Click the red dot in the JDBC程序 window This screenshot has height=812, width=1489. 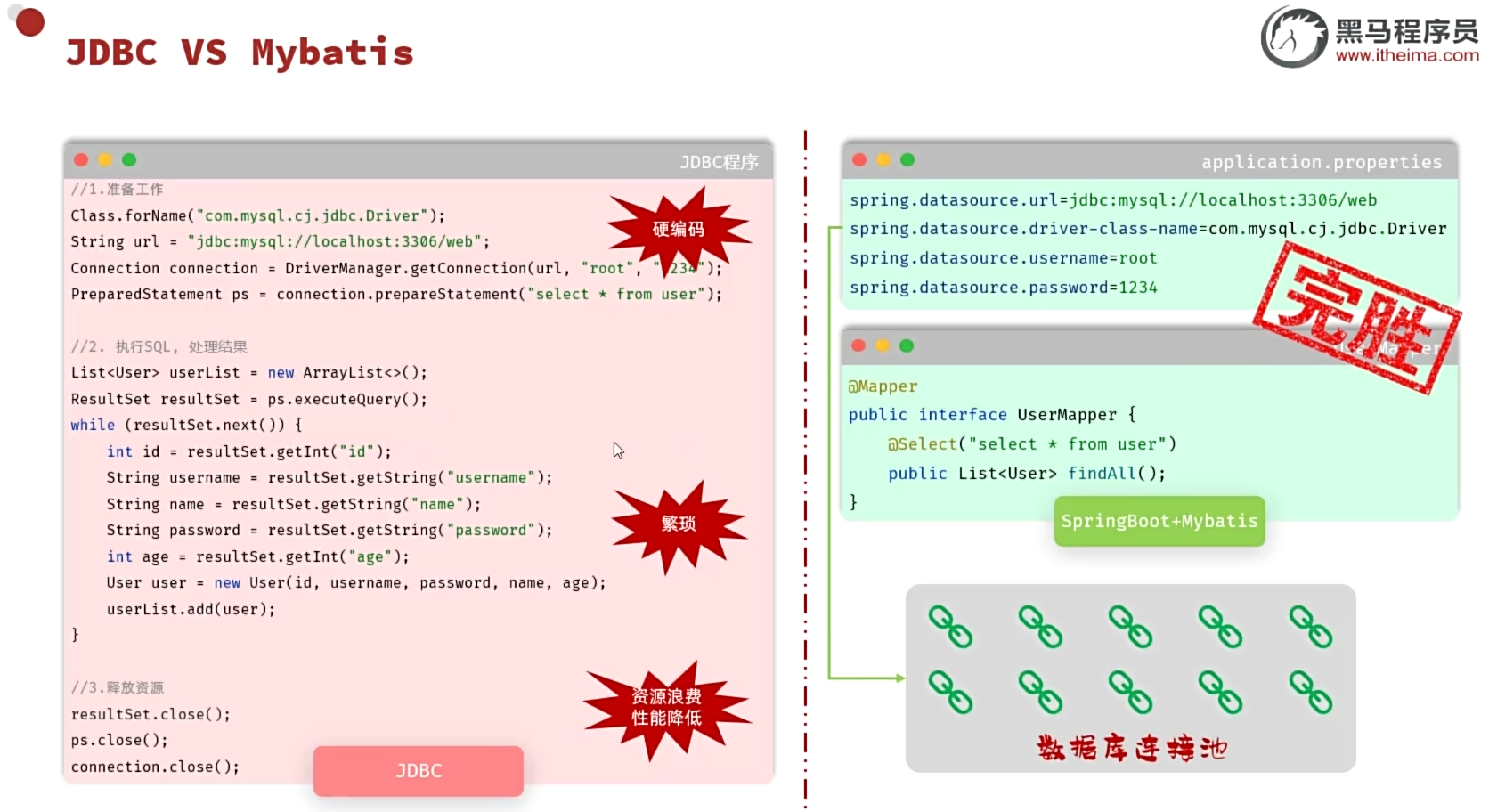click(x=81, y=159)
